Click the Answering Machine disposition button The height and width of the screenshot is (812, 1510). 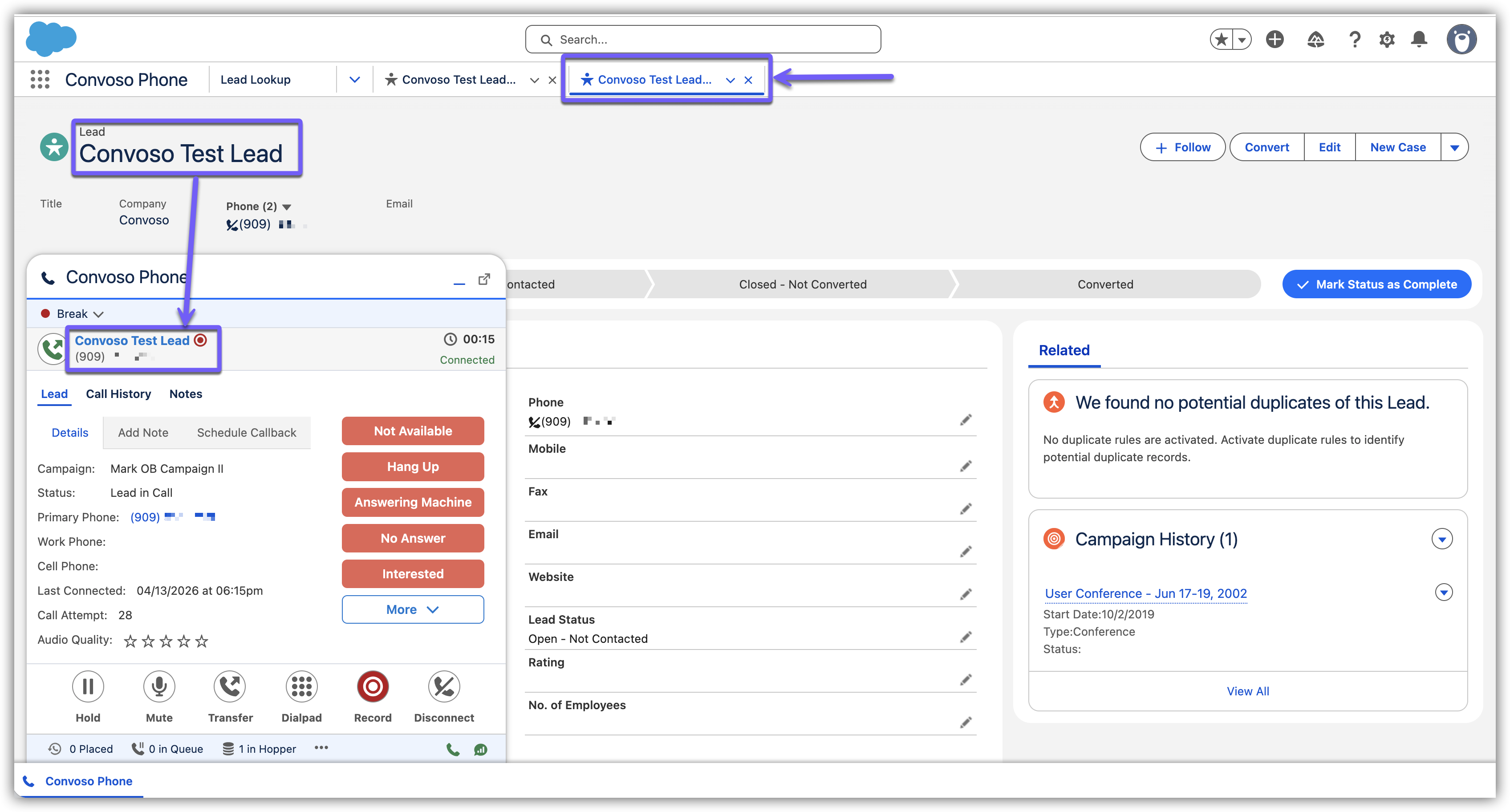(x=413, y=503)
